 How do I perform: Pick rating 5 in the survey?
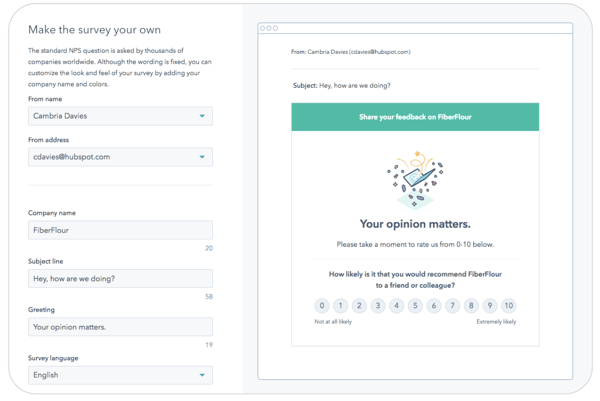[x=415, y=306]
